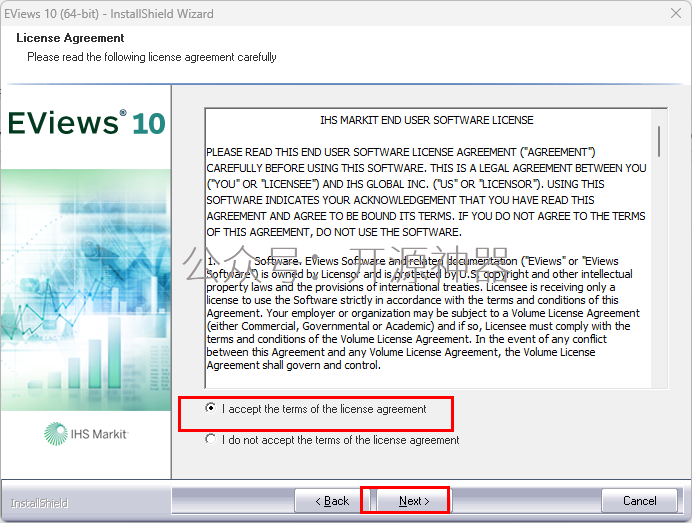Click the IHS Markit logo
Screen dimensions: 692x523
pyautogui.click(x=86, y=434)
